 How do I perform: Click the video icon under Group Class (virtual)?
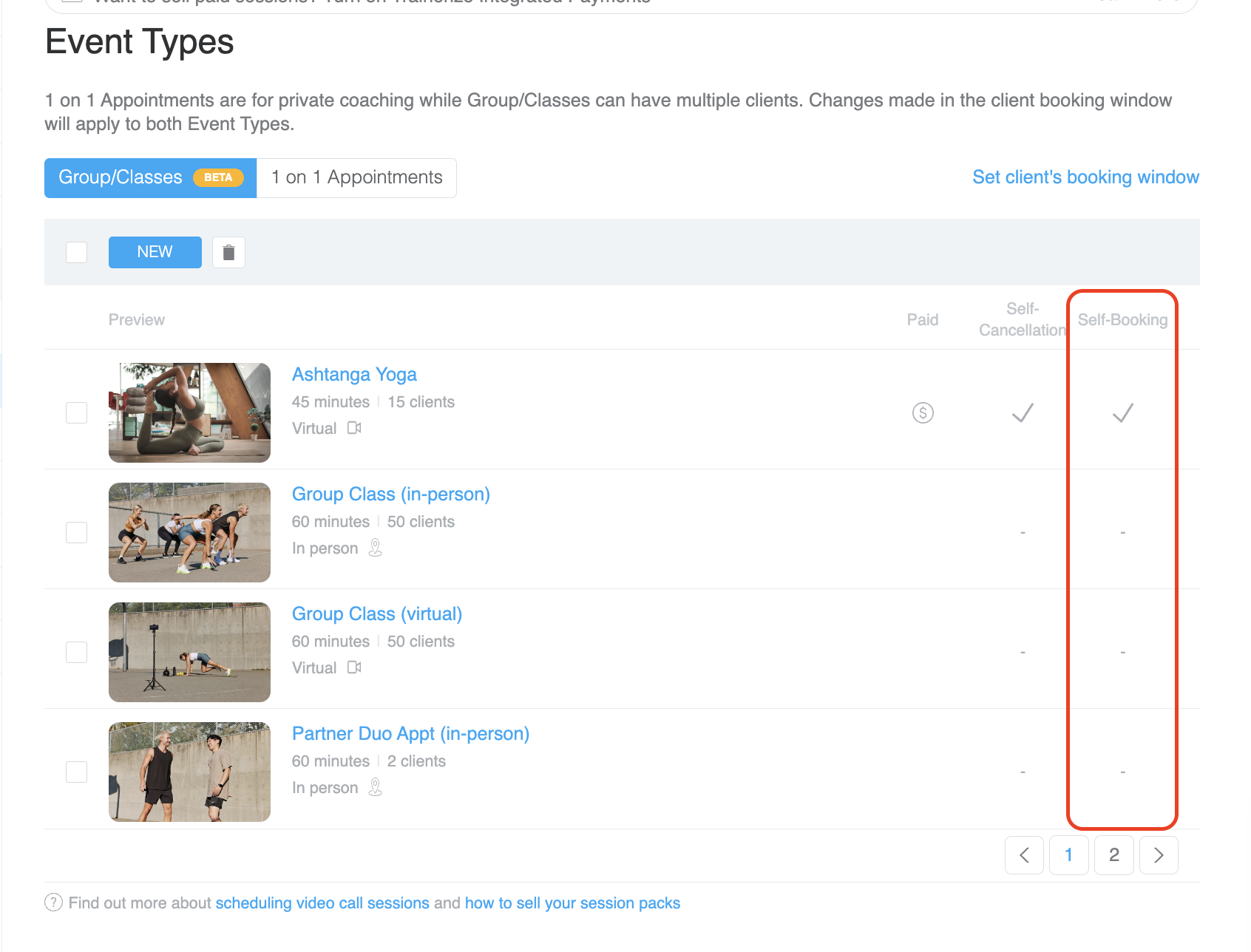355,667
